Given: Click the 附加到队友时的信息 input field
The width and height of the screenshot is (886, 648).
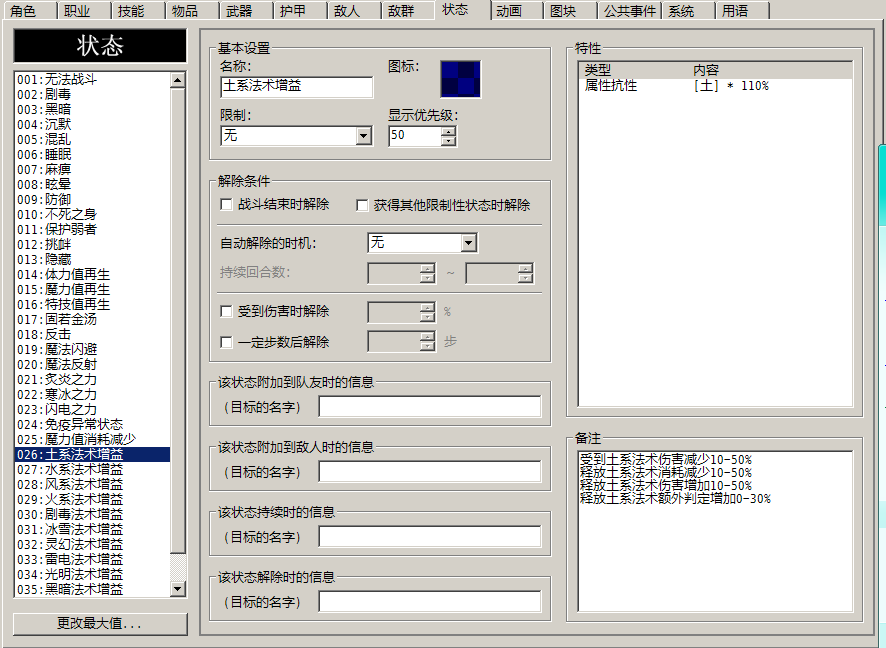Looking at the screenshot, I should [429, 407].
